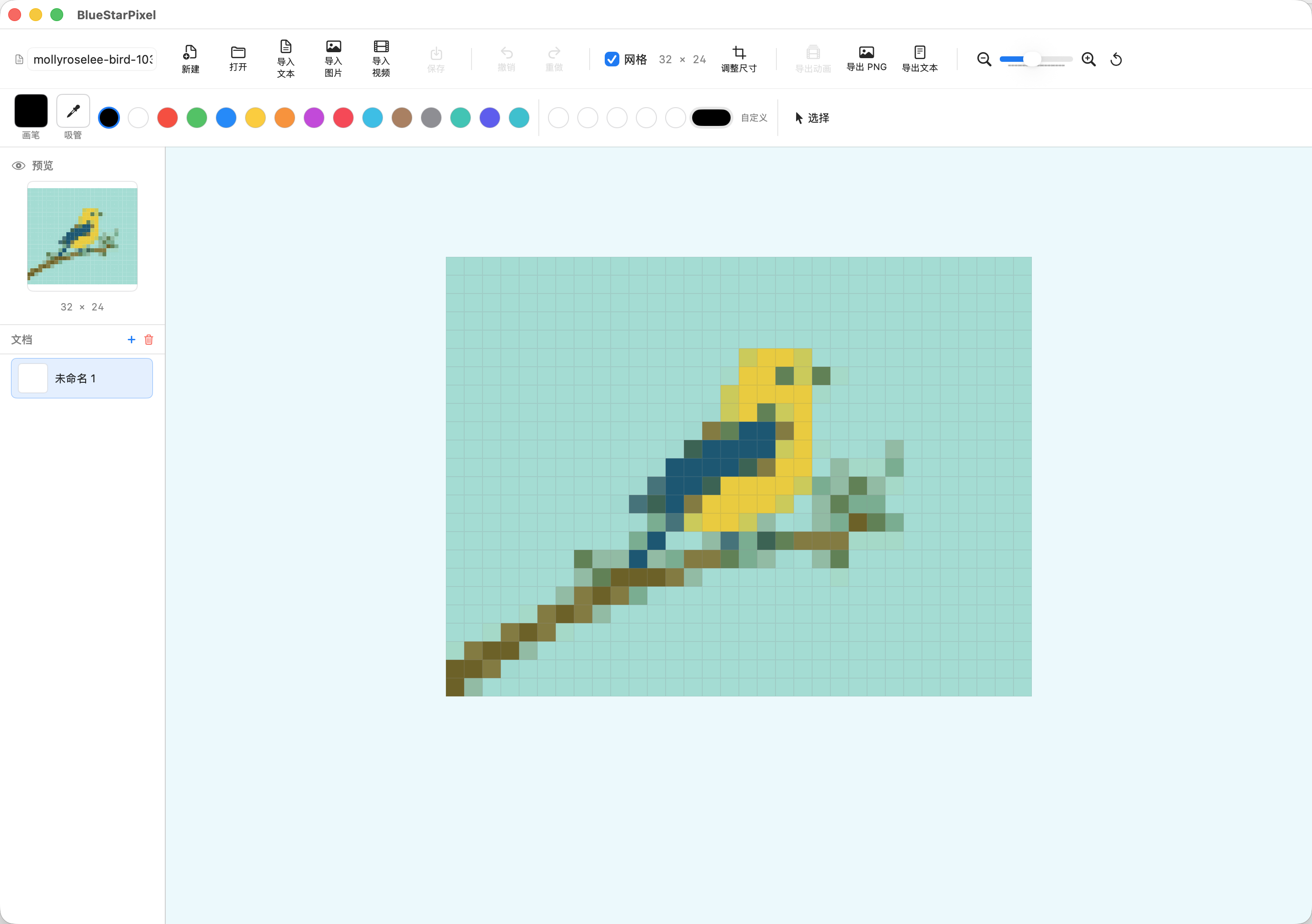Pick the blue palette color

tap(226, 118)
